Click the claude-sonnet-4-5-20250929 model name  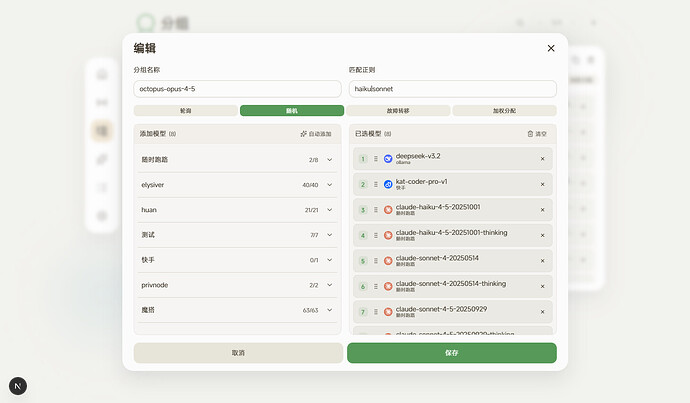tap(441, 309)
